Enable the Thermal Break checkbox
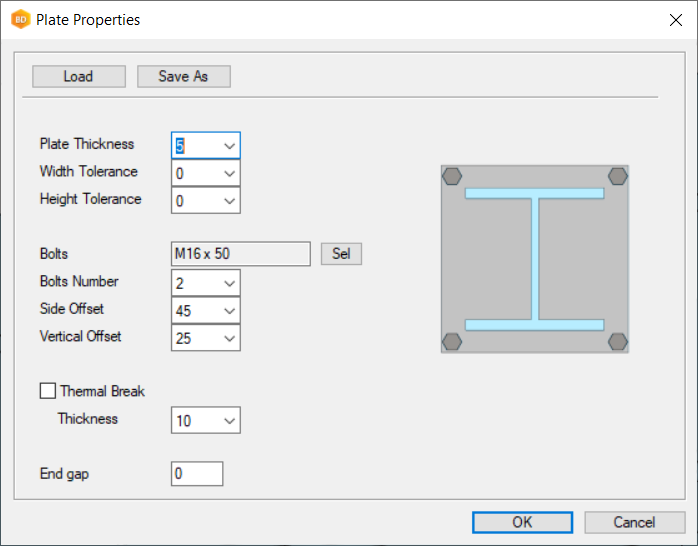The height and width of the screenshot is (546, 698). (47, 392)
